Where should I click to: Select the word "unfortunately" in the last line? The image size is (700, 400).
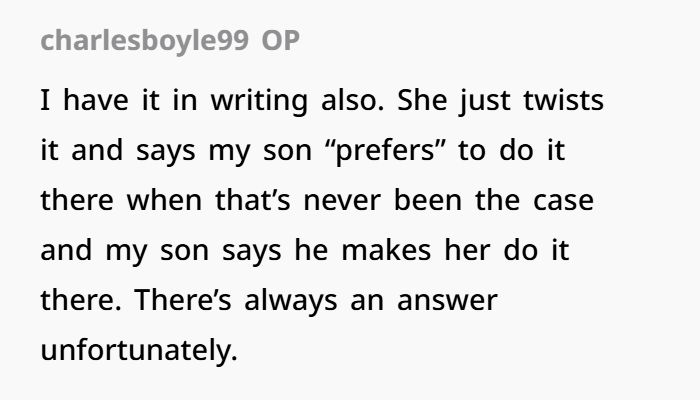(x=137, y=350)
